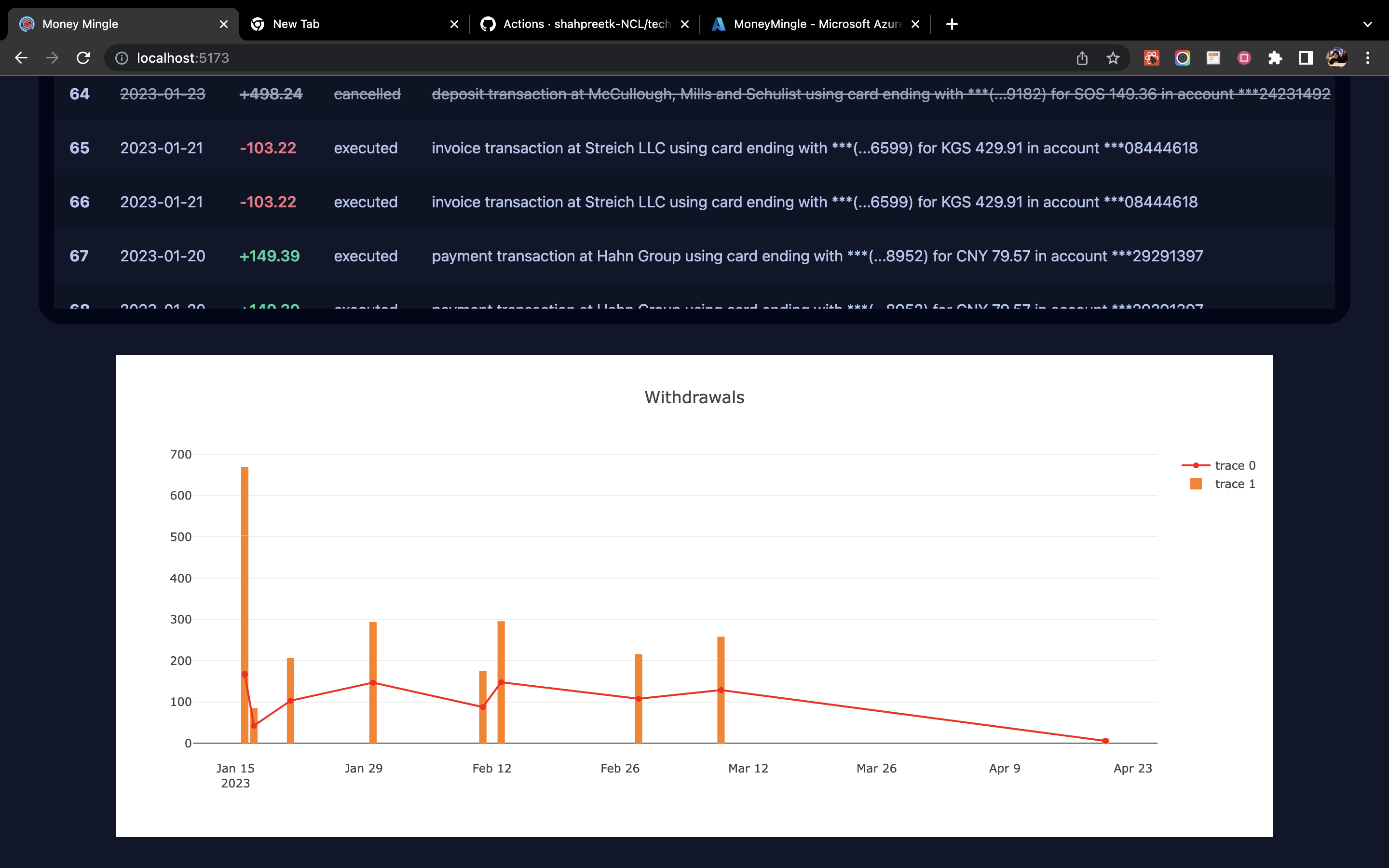1389x868 pixels.
Task: Click the tallest orange withdrawal bar
Action: pyautogui.click(x=245, y=574)
